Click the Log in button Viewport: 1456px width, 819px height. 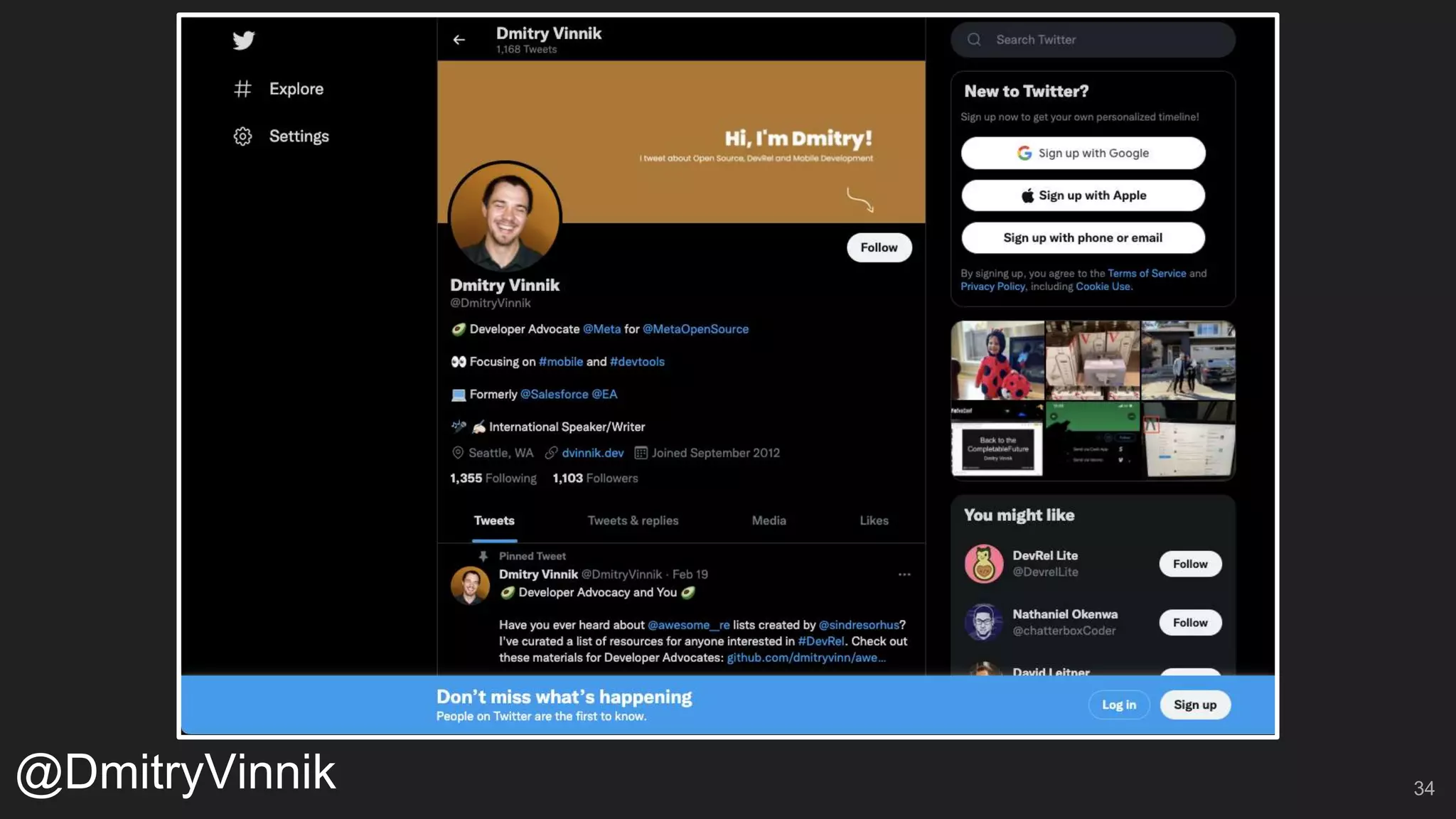(x=1118, y=705)
